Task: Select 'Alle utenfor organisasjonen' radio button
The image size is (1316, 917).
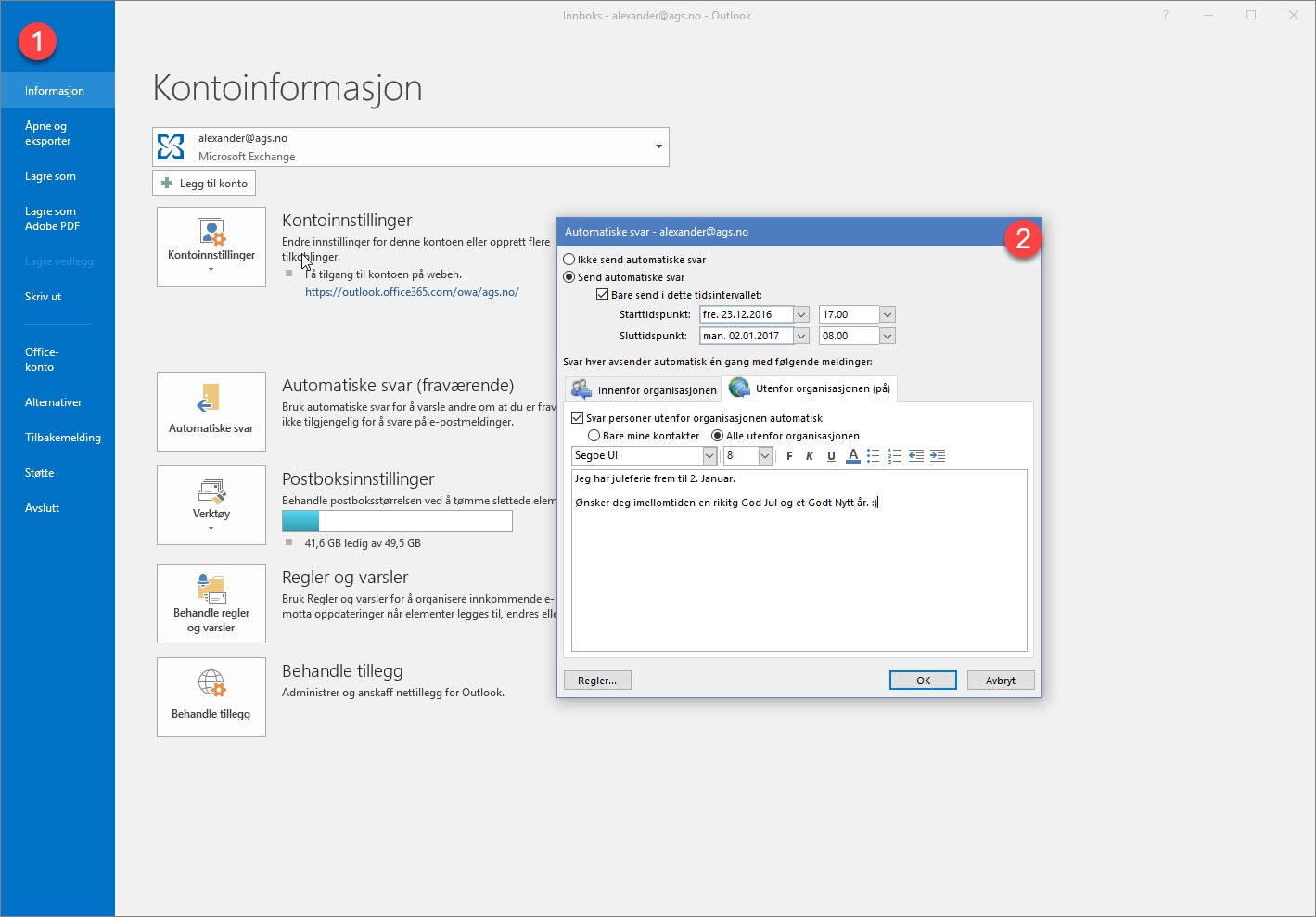Action: (717, 436)
